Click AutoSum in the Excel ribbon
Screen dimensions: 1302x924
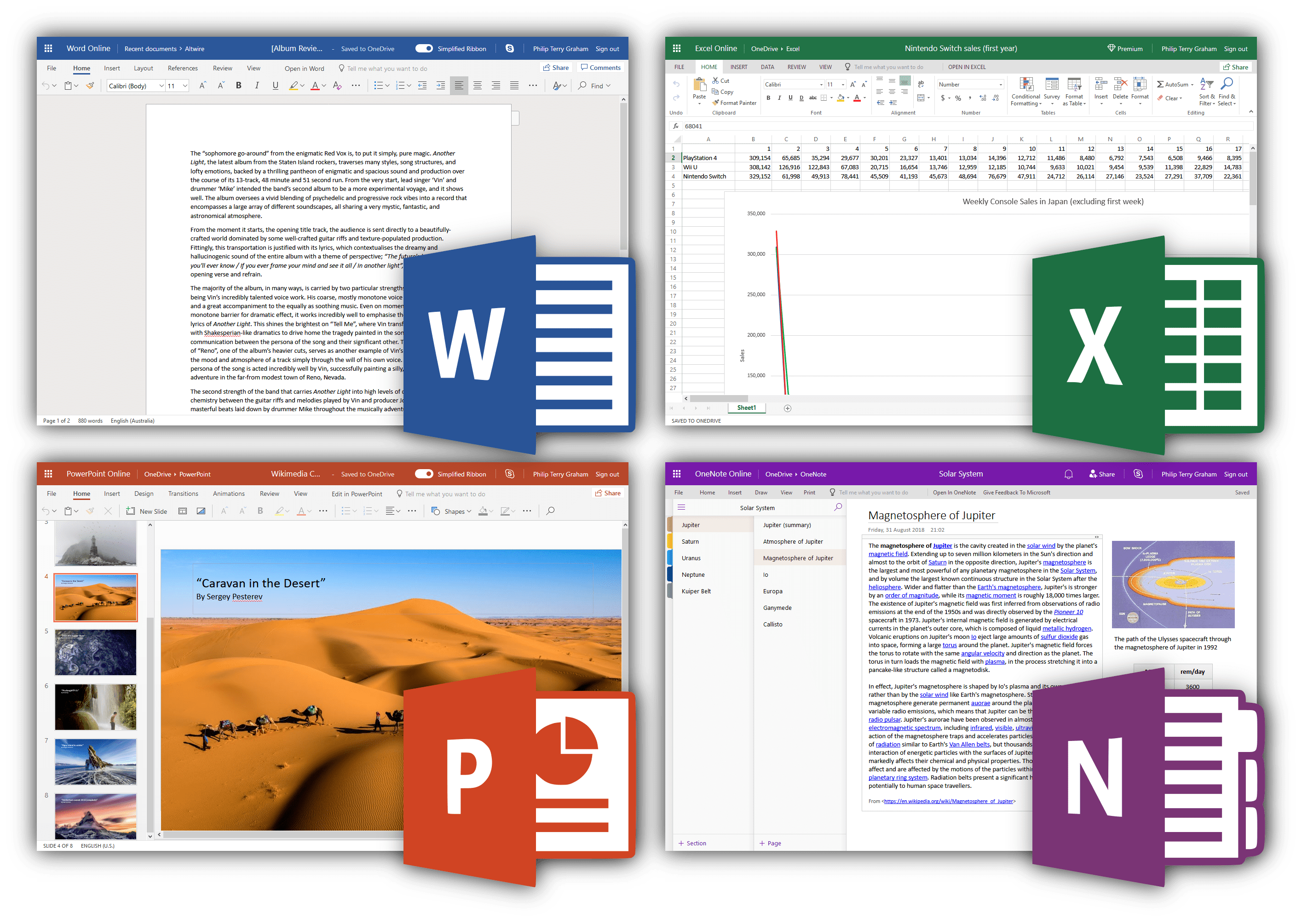(1175, 84)
